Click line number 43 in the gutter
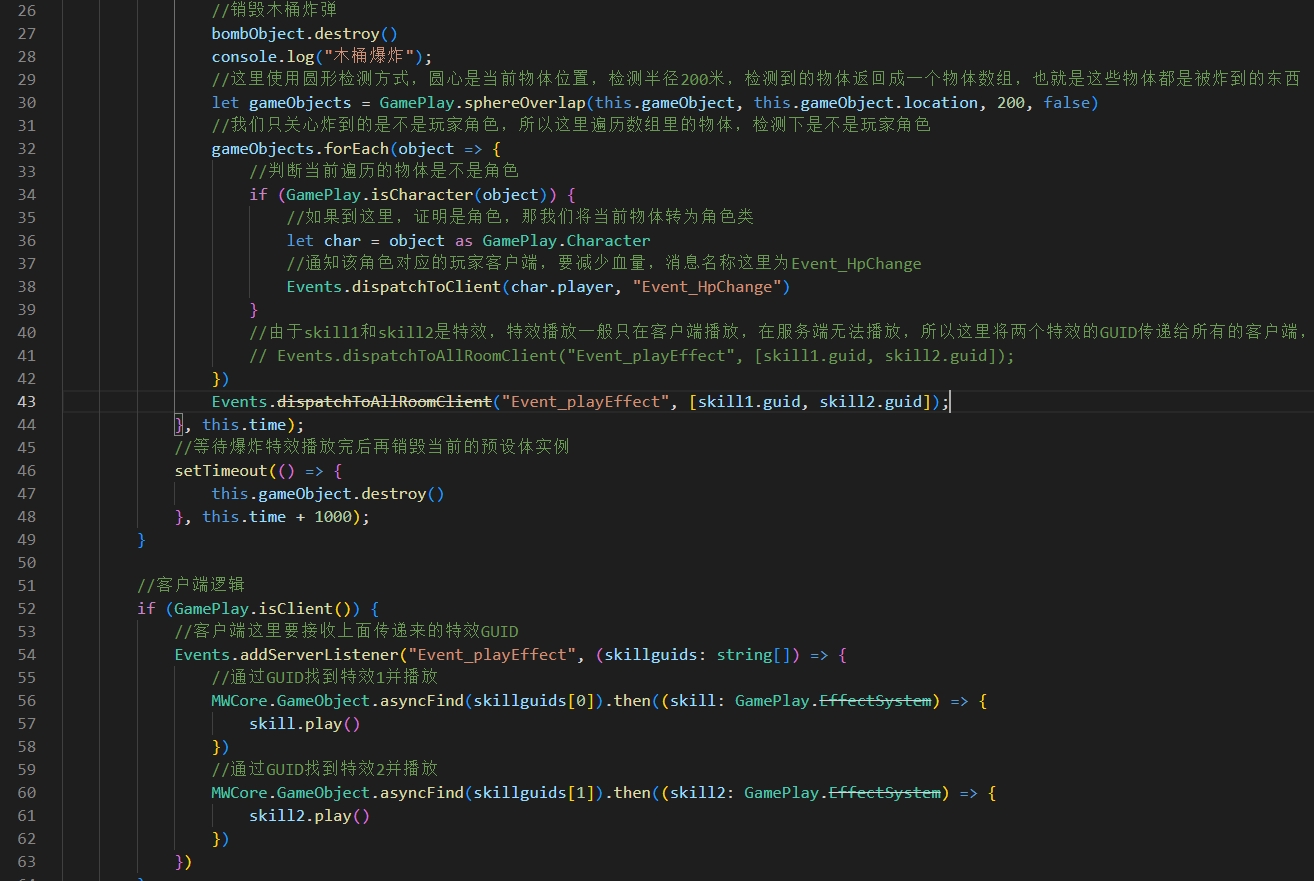The image size is (1314, 881). (27, 402)
